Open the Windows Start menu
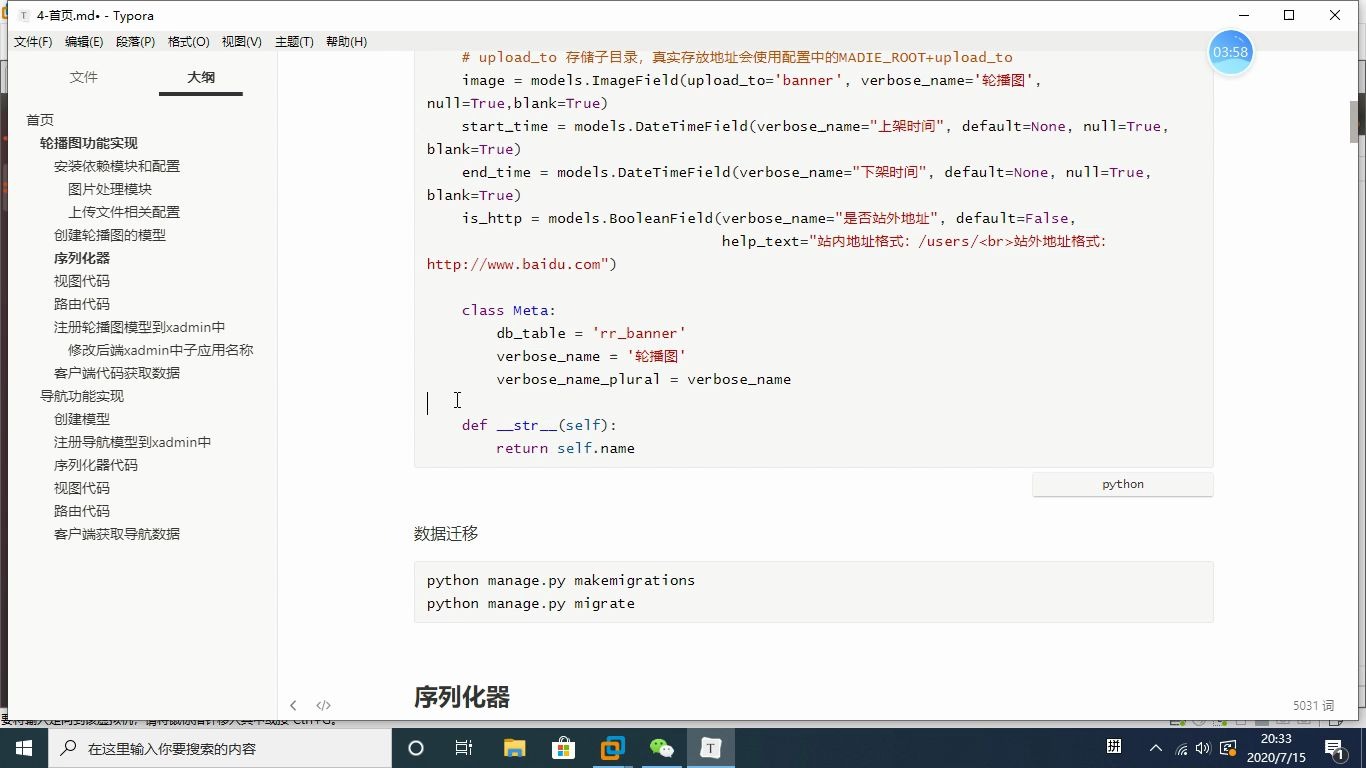This screenshot has width=1366, height=768. 23,748
